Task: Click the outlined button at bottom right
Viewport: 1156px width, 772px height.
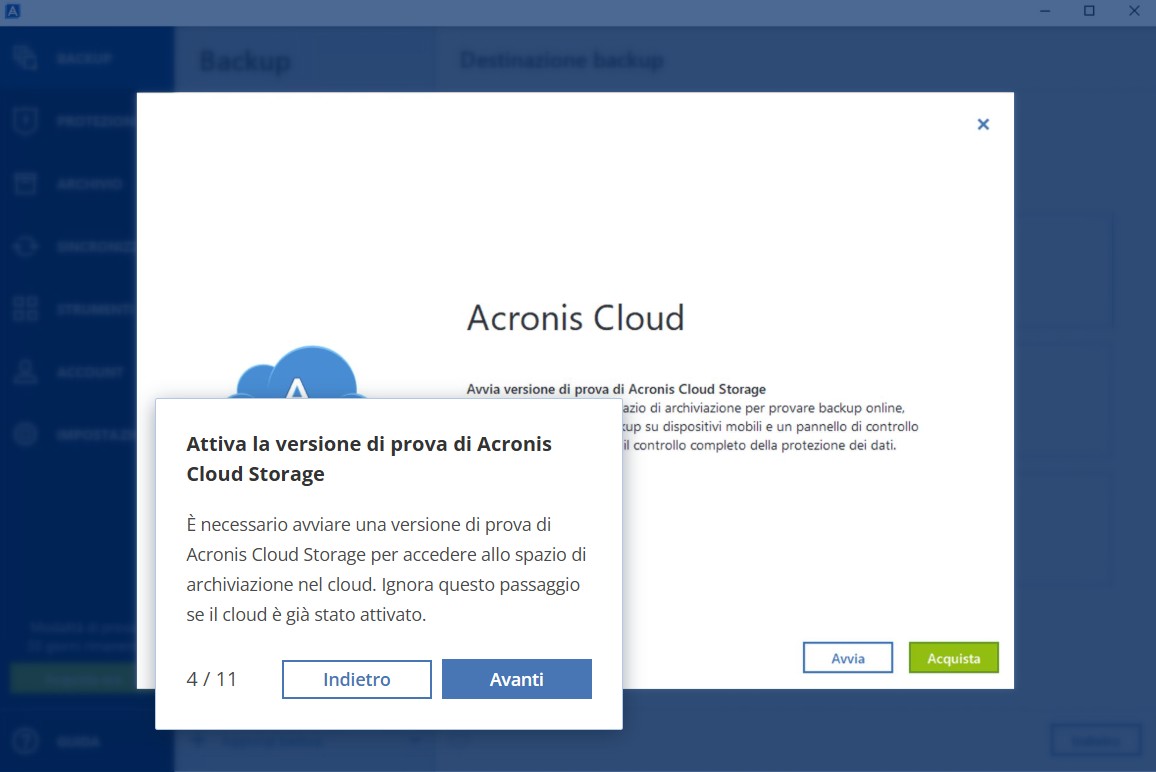Action: click(1096, 741)
